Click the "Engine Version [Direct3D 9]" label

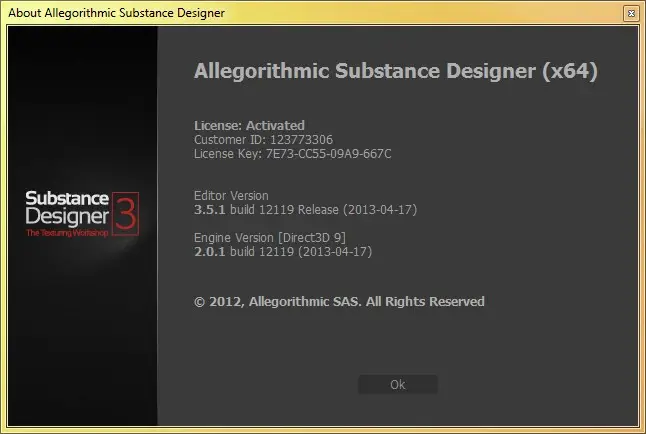click(x=270, y=238)
